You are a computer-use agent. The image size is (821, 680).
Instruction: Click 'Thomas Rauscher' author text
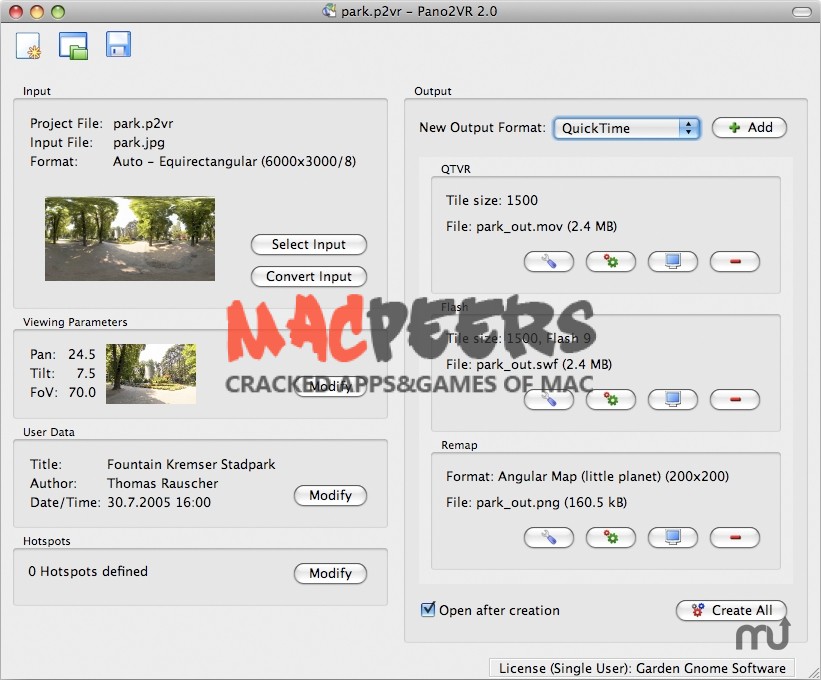click(162, 483)
